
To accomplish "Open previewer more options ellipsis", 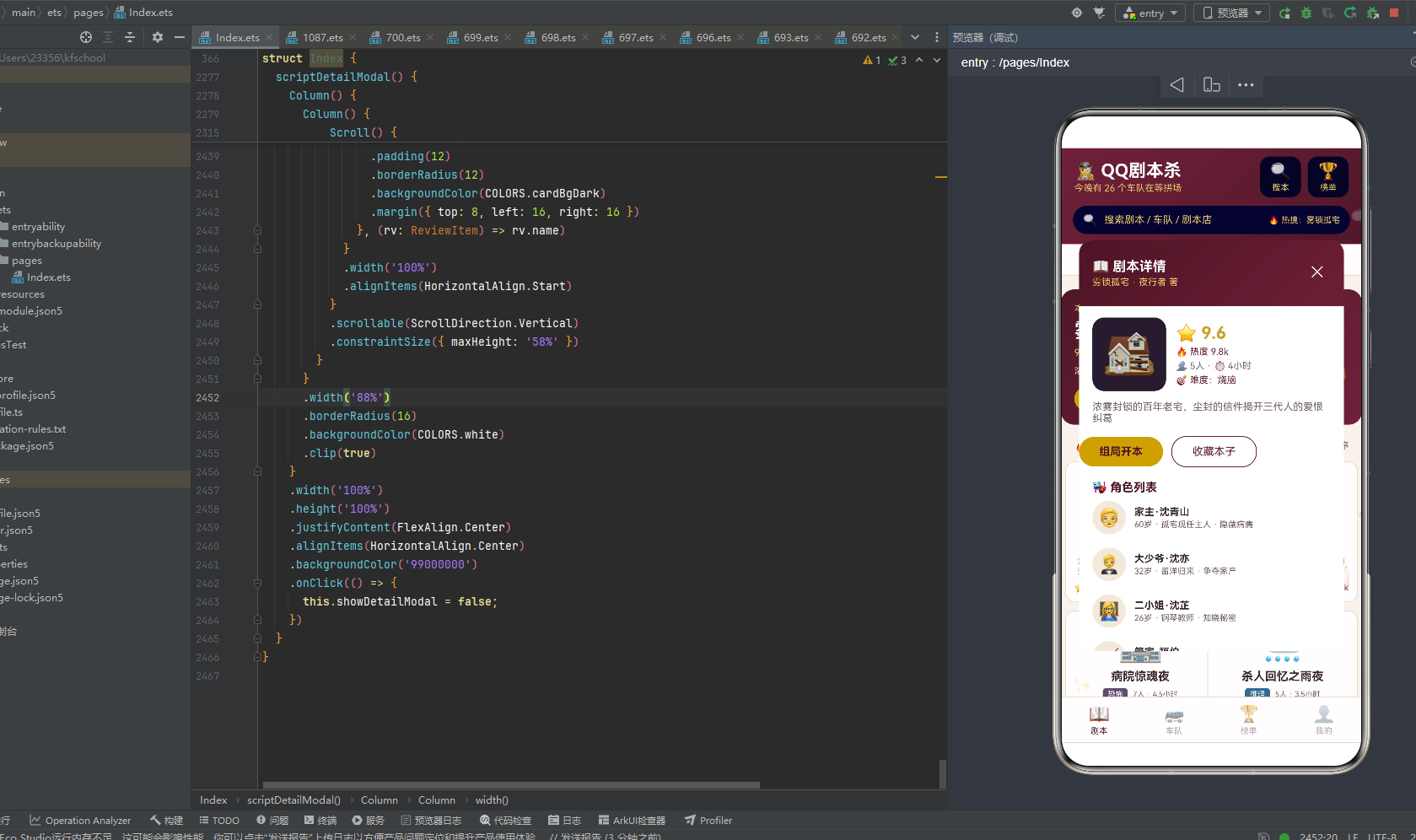I will [1246, 84].
